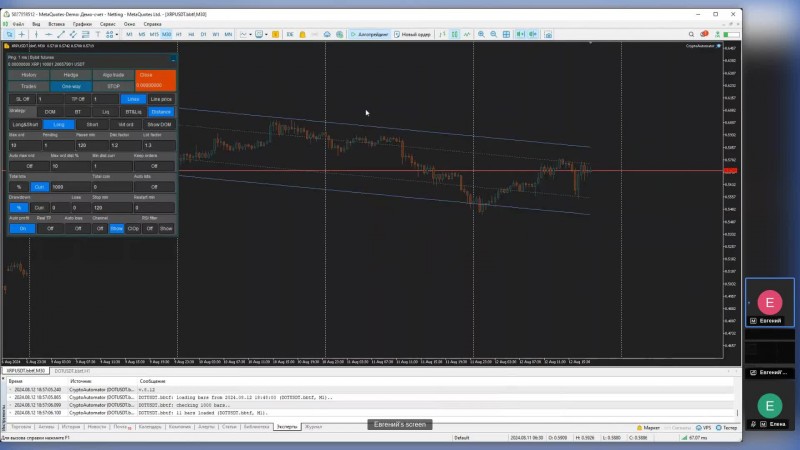
Task: Open the MQL IDE editor icon
Action: pyautogui.click(x=290, y=34)
